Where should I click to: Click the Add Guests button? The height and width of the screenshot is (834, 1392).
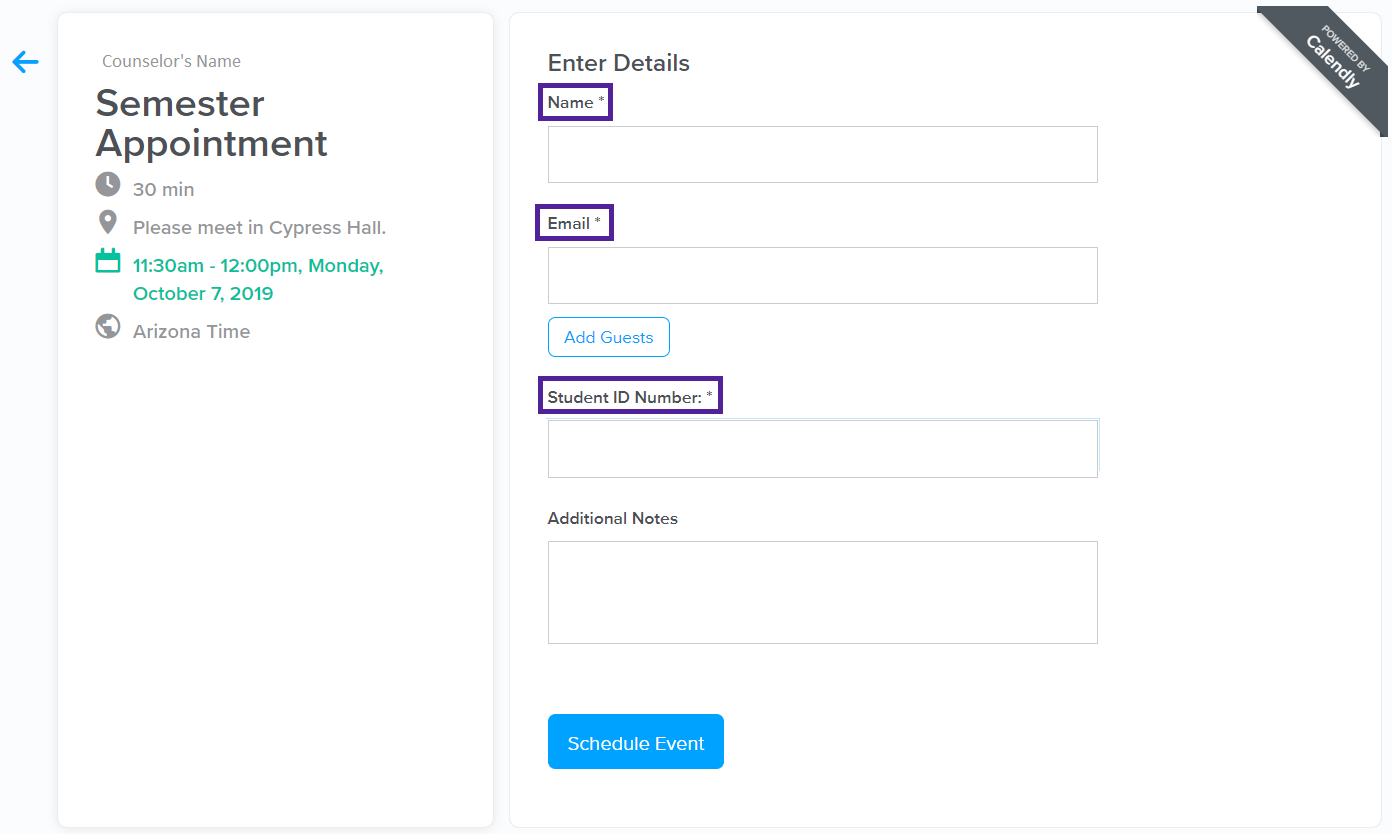[609, 337]
